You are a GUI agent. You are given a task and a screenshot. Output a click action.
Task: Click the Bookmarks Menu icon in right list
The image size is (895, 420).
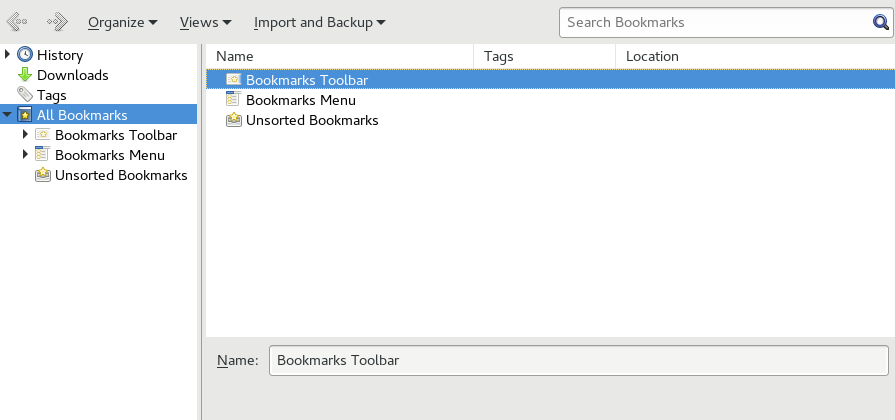pyautogui.click(x=233, y=100)
